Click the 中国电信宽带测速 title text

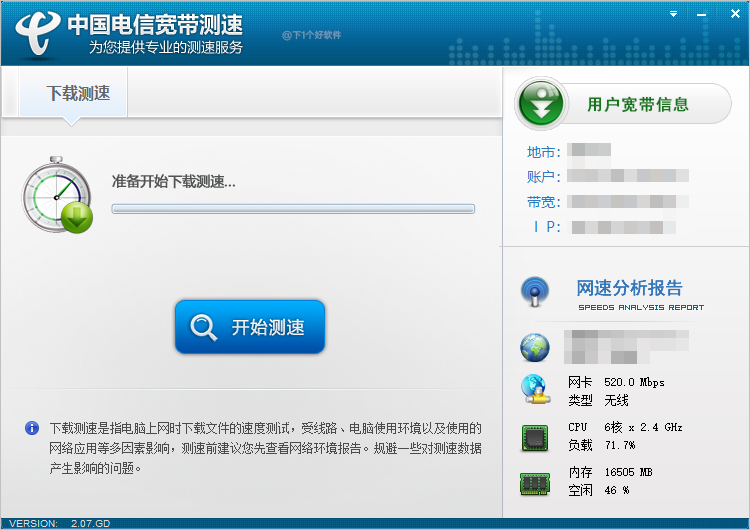155,24
